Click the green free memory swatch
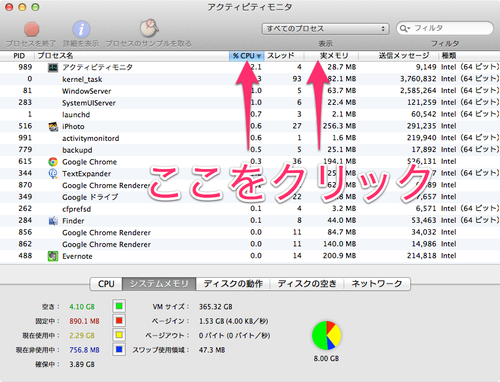This screenshot has height=382, width=500. pyautogui.click(x=119, y=306)
